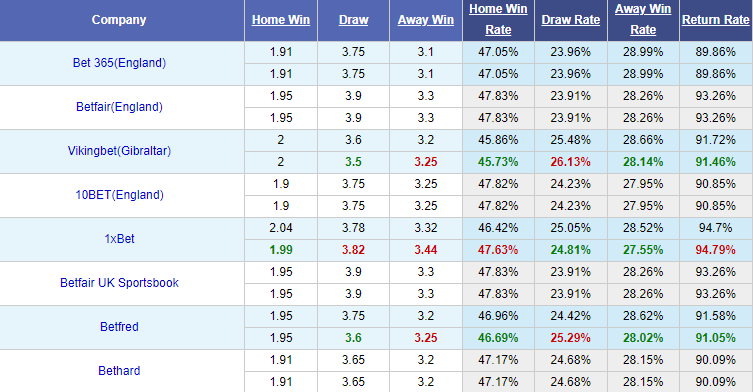Open Betfred company link
This screenshot has width=753, height=392.
[119, 327]
